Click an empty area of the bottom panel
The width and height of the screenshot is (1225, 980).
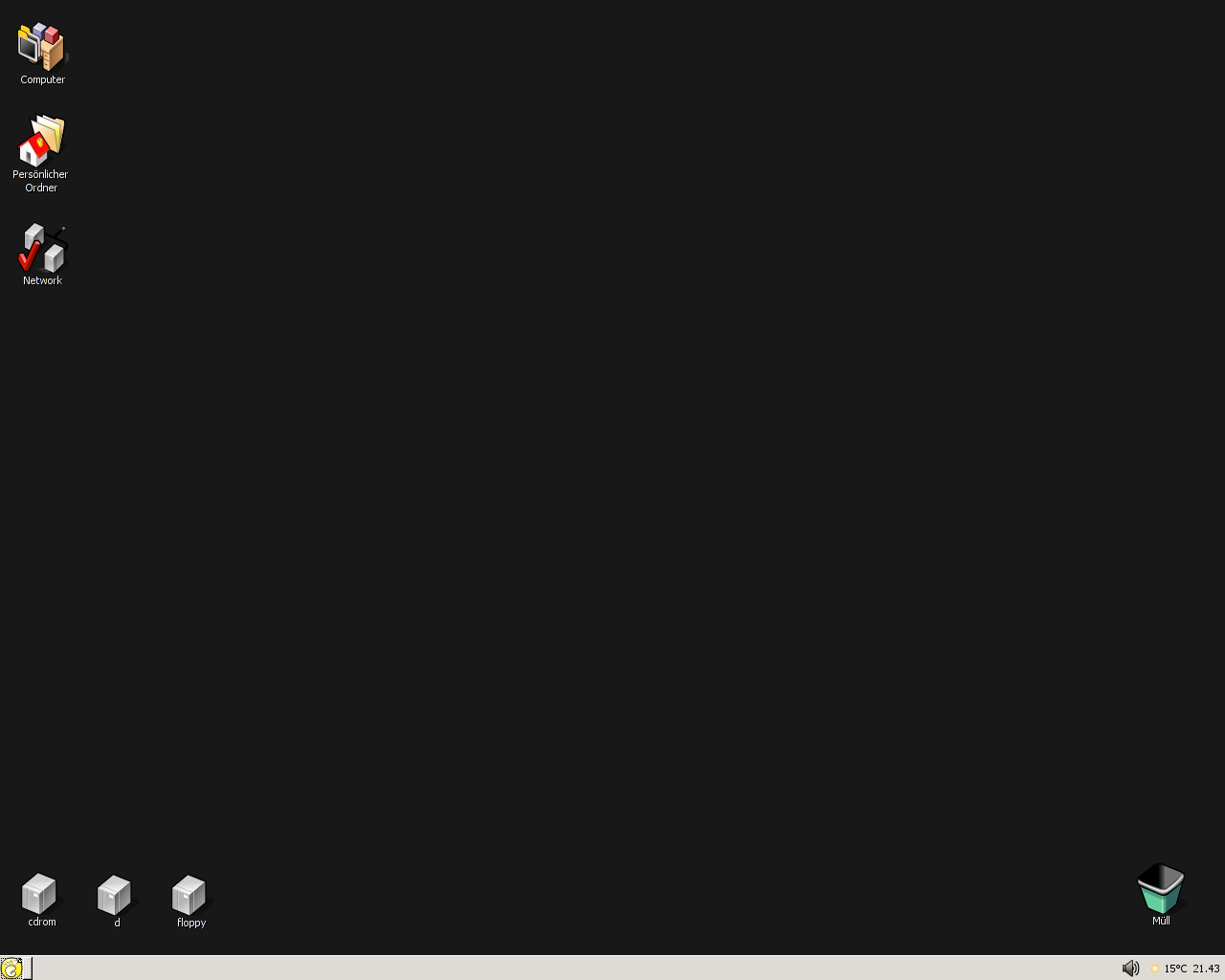click(x=574, y=969)
